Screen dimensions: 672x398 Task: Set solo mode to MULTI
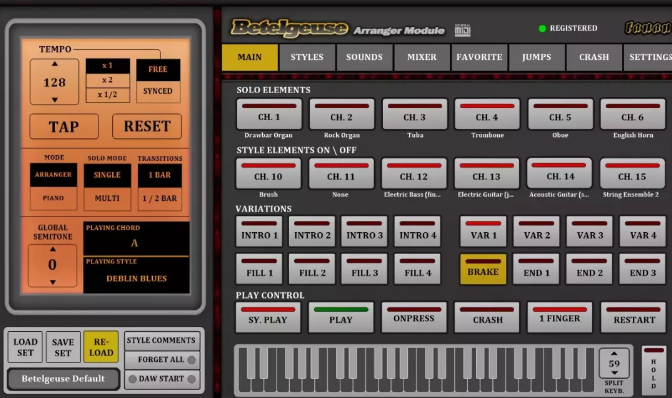point(107,198)
